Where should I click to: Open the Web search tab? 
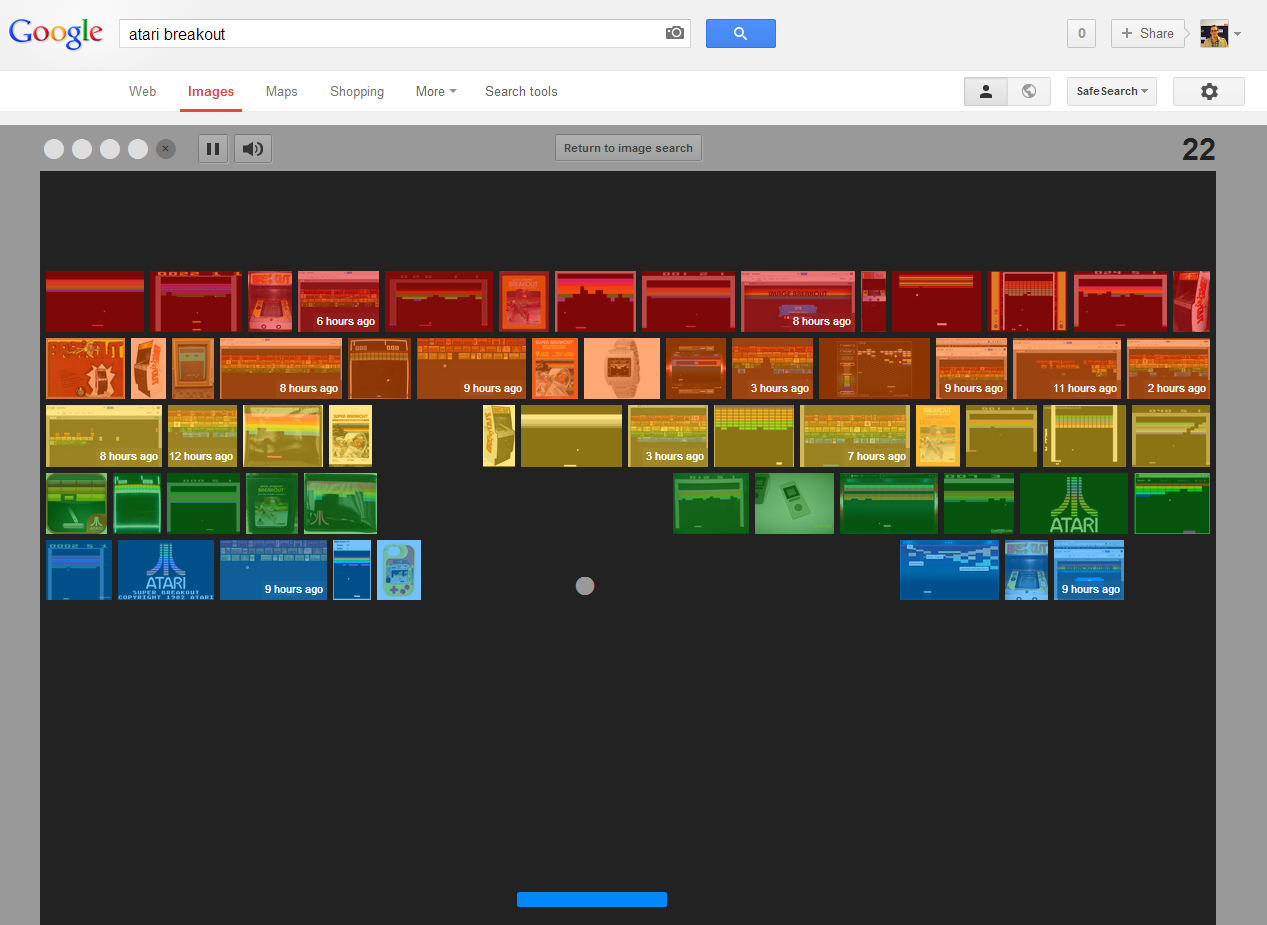click(142, 91)
